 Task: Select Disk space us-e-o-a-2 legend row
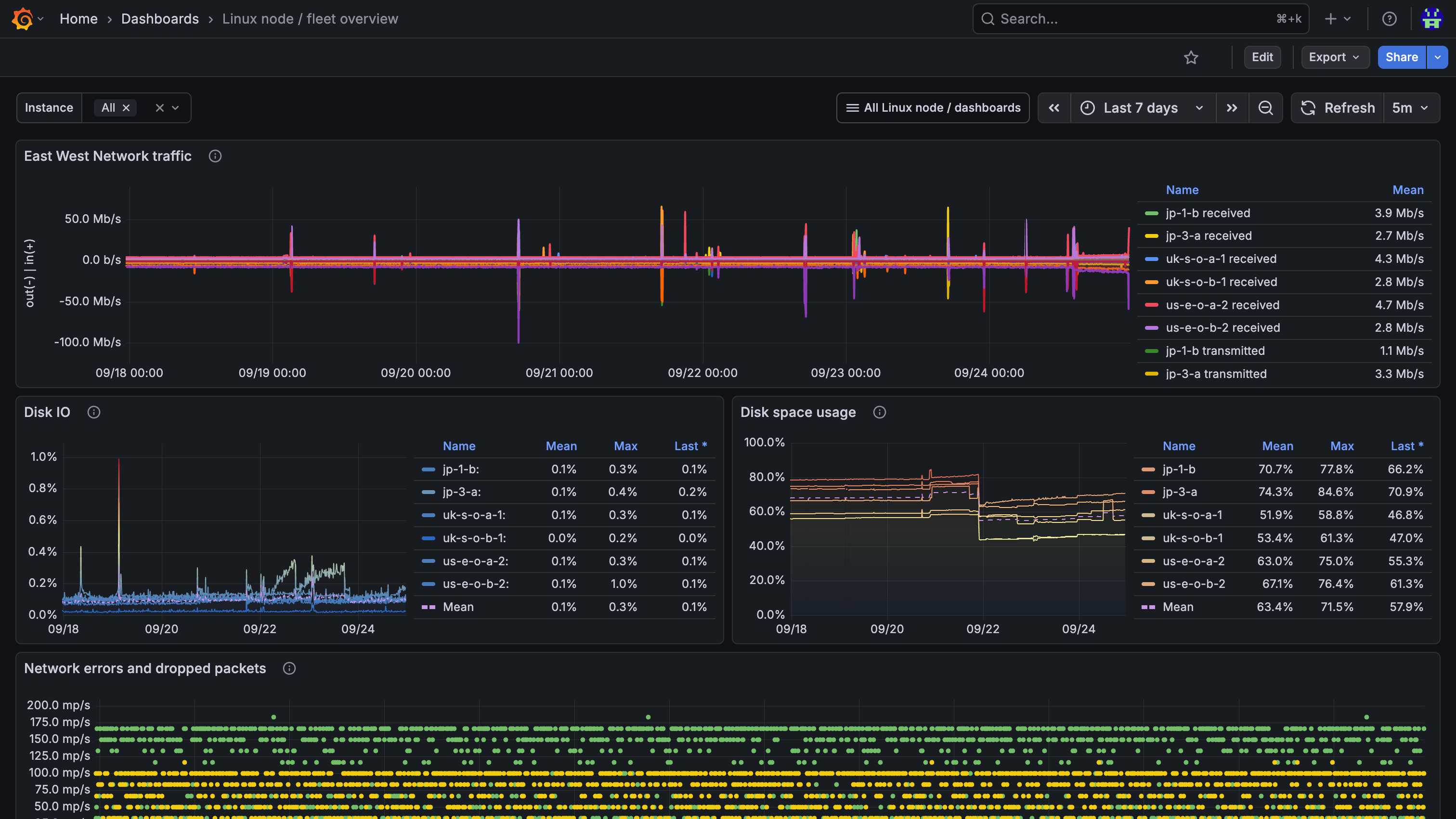coord(1283,561)
